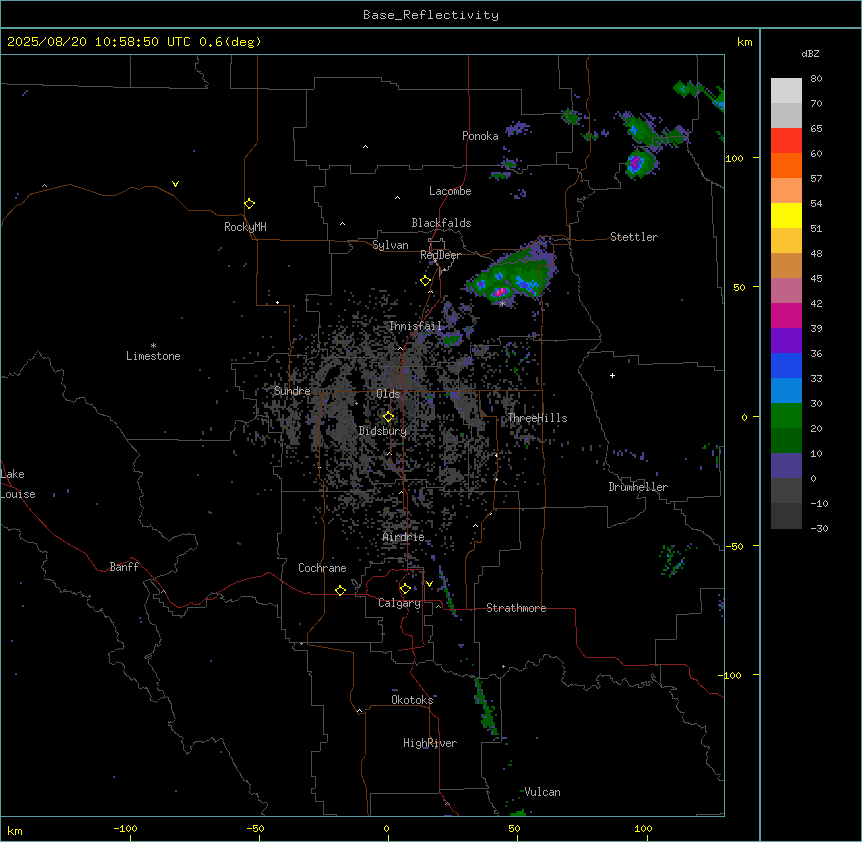
Task: Select the magenta 39-42 dBZ legend swatch
Action: pyautogui.click(x=786, y=315)
